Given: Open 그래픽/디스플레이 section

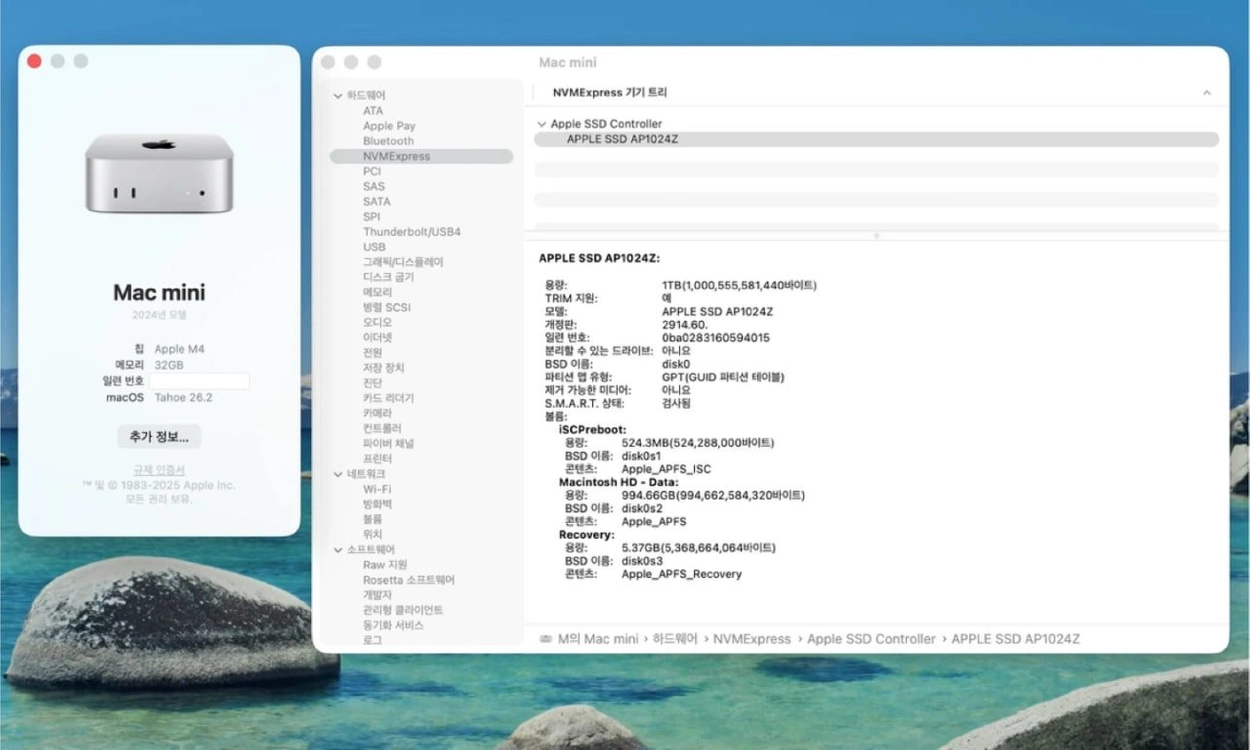Looking at the screenshot, I should pos(402,262).
